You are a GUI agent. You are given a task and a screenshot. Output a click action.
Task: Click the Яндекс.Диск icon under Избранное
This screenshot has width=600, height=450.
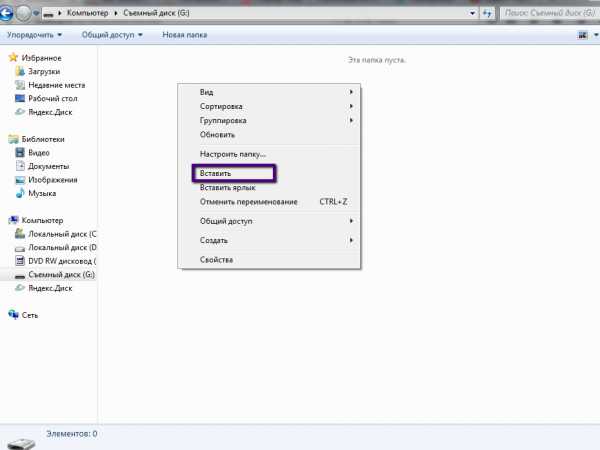pyautogui.click(x=20, y=112)
